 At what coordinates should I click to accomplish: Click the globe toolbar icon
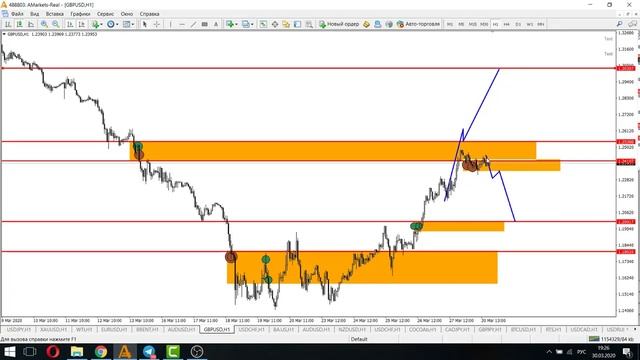[x=389, y=24]
